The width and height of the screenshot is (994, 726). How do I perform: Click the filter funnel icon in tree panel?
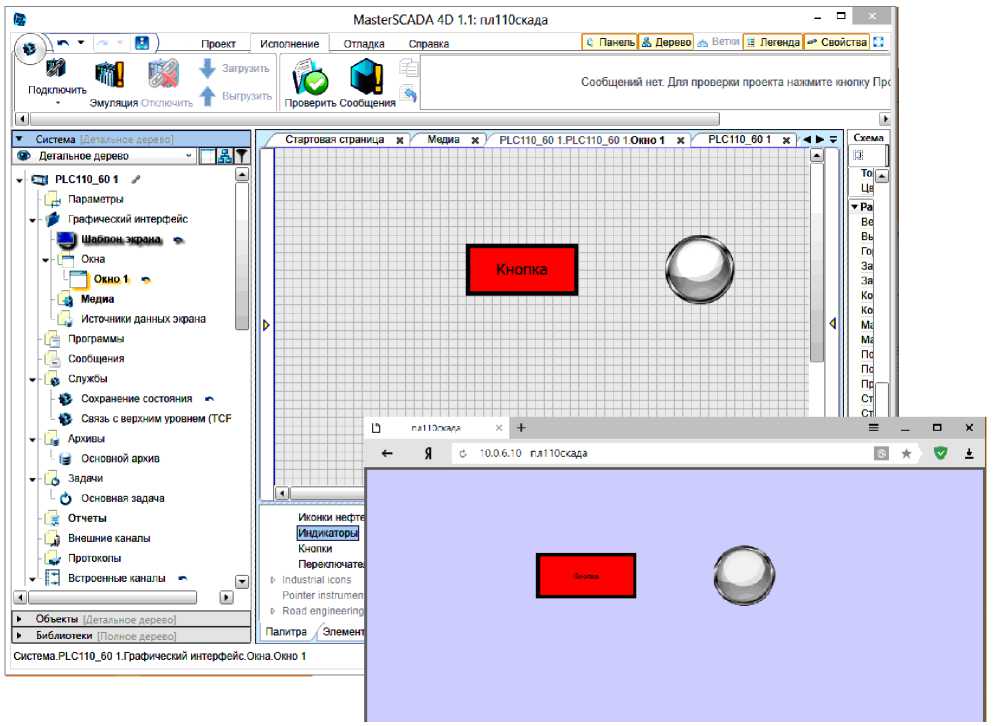point(242,156)
